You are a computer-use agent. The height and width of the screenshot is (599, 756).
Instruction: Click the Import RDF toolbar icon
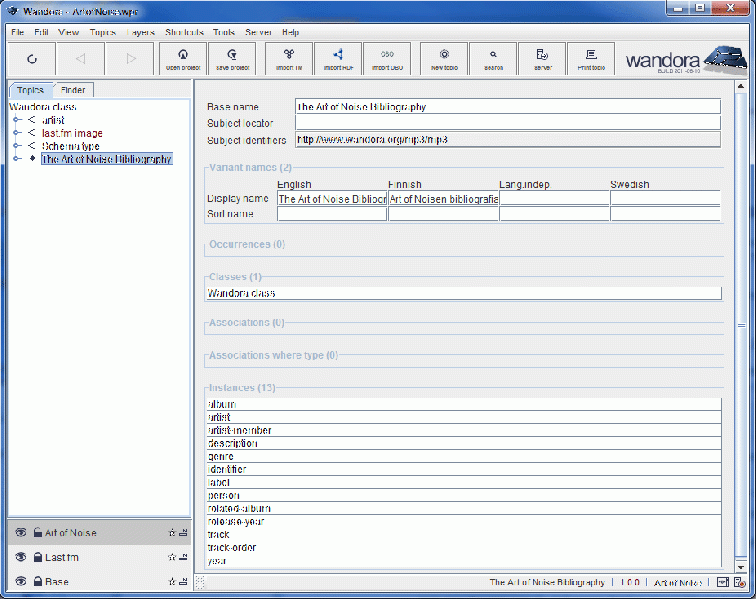click(338, 59)
